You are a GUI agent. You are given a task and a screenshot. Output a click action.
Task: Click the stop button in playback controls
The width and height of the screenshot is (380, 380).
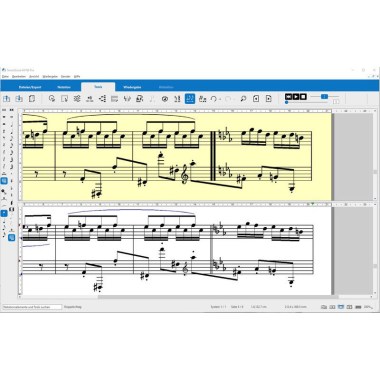click(x=303, y=97)
